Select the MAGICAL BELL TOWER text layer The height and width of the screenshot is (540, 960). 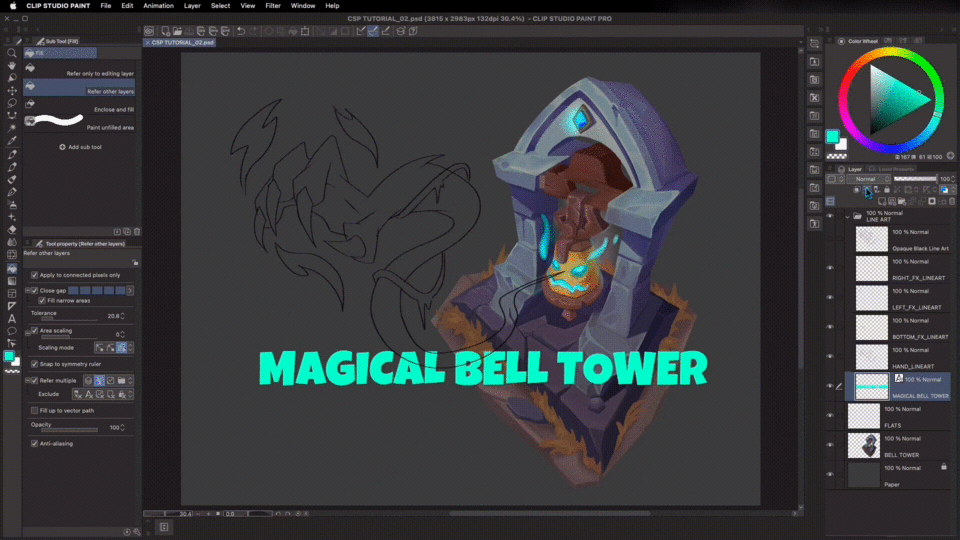[898, 386]
